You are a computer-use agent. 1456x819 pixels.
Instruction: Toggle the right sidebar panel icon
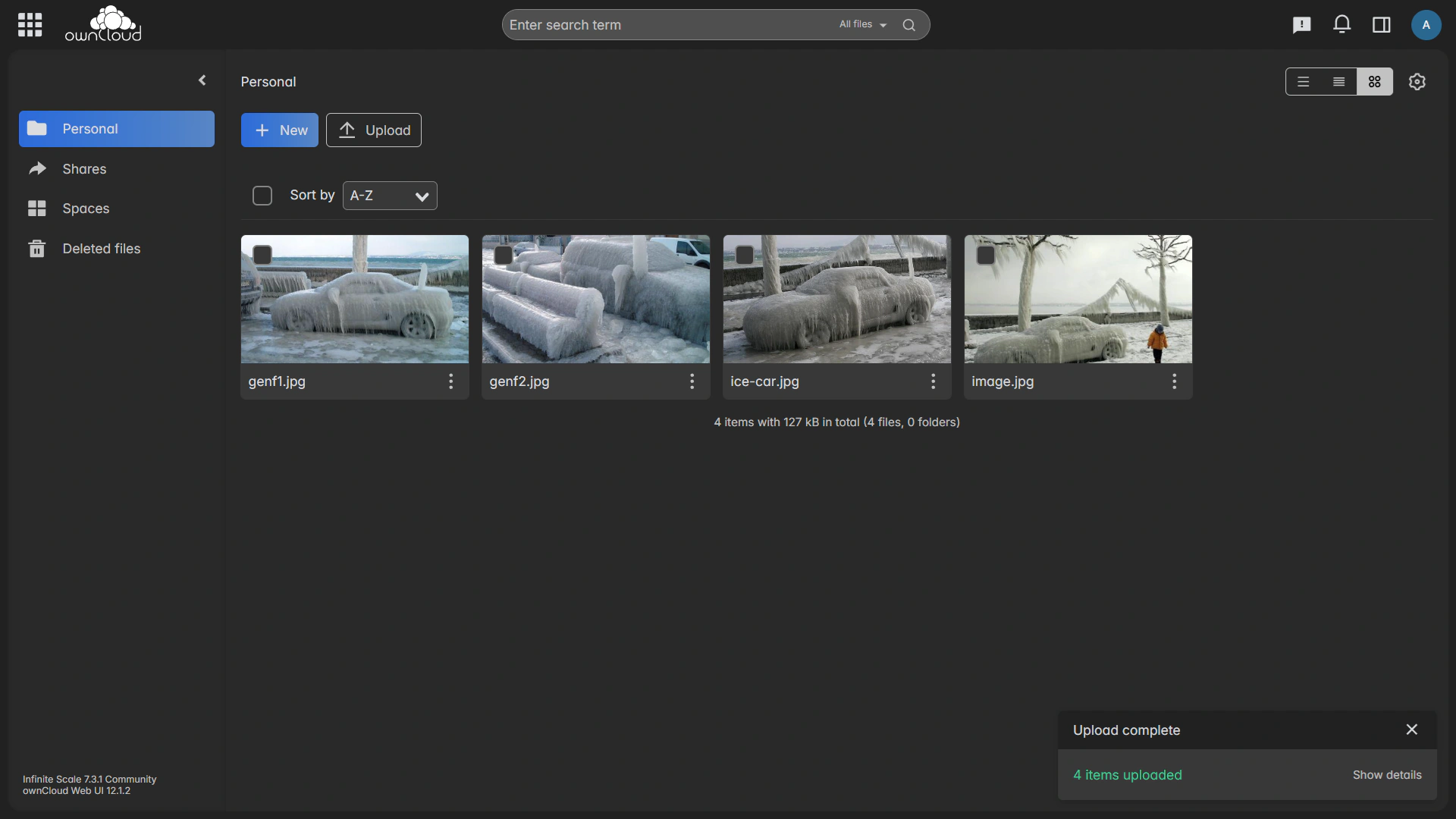(x=1381, y=25)
